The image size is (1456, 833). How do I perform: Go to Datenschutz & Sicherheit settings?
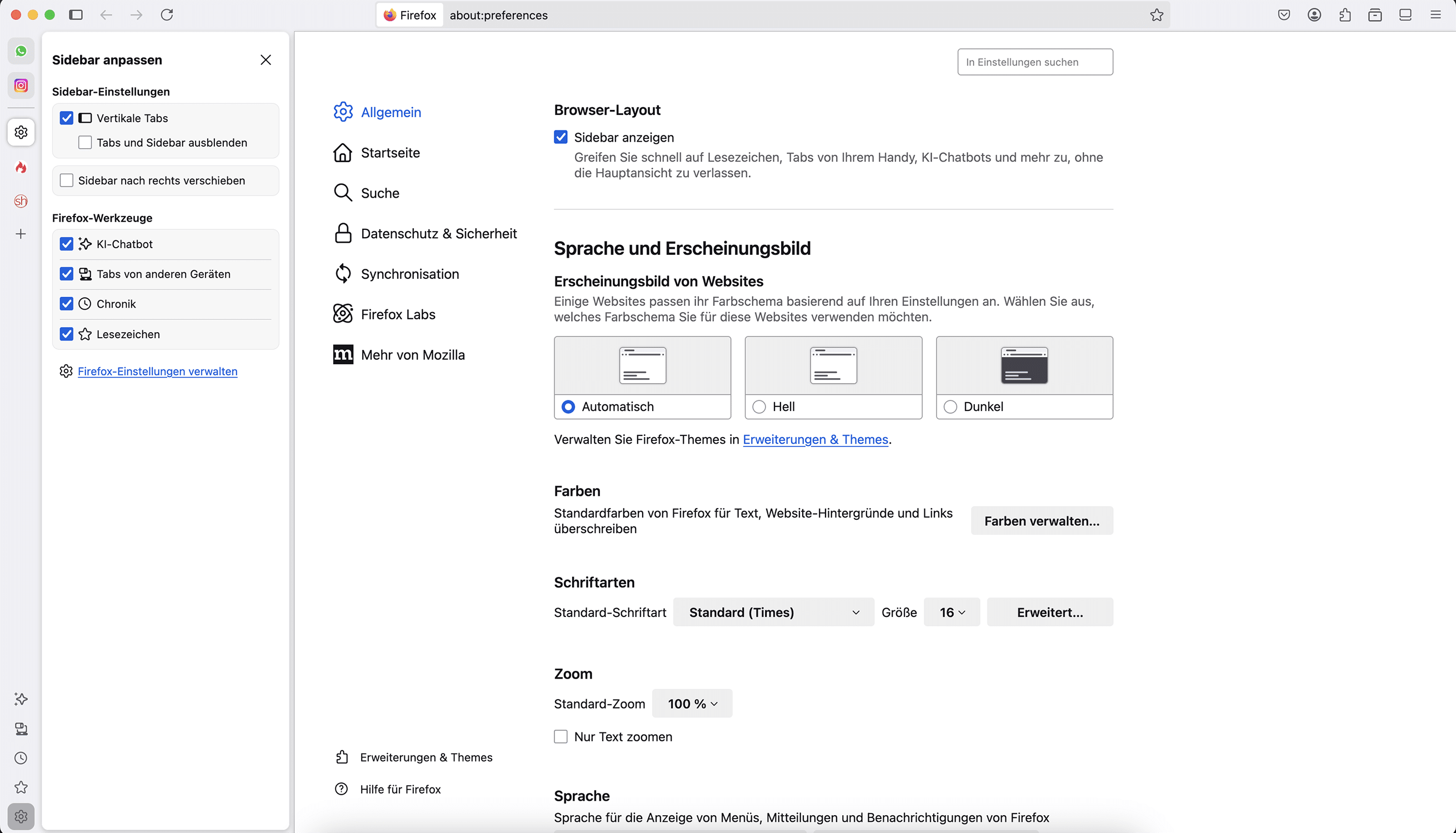(x=438, y=233)
